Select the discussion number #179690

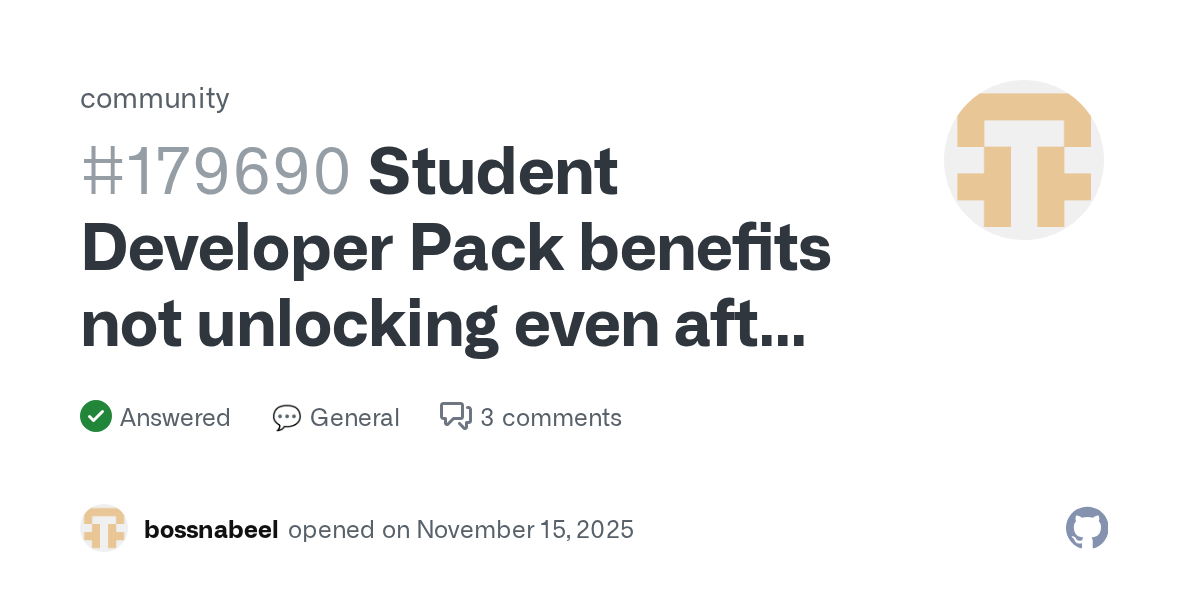click(215, 171)
